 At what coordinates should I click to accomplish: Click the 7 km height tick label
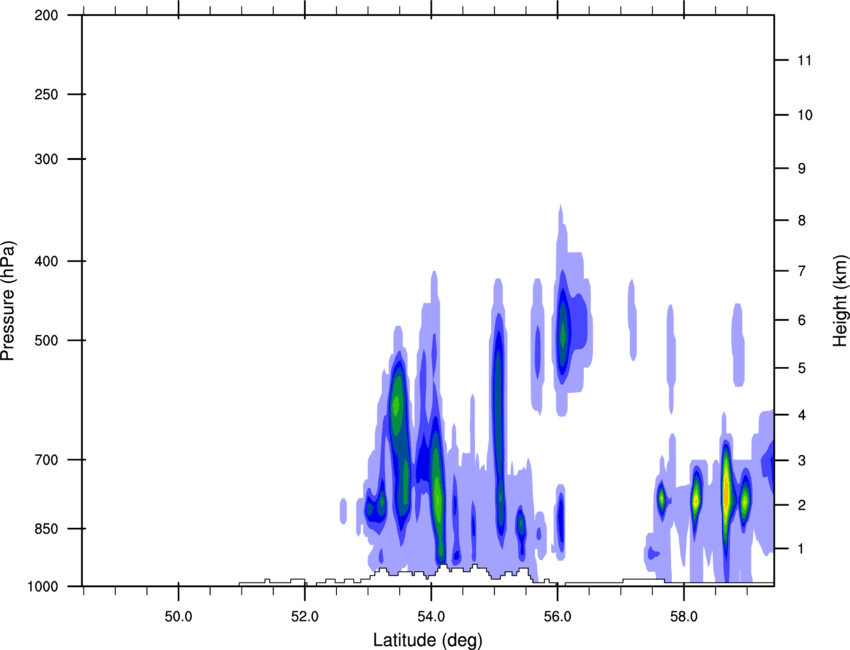tap(801, 271)
